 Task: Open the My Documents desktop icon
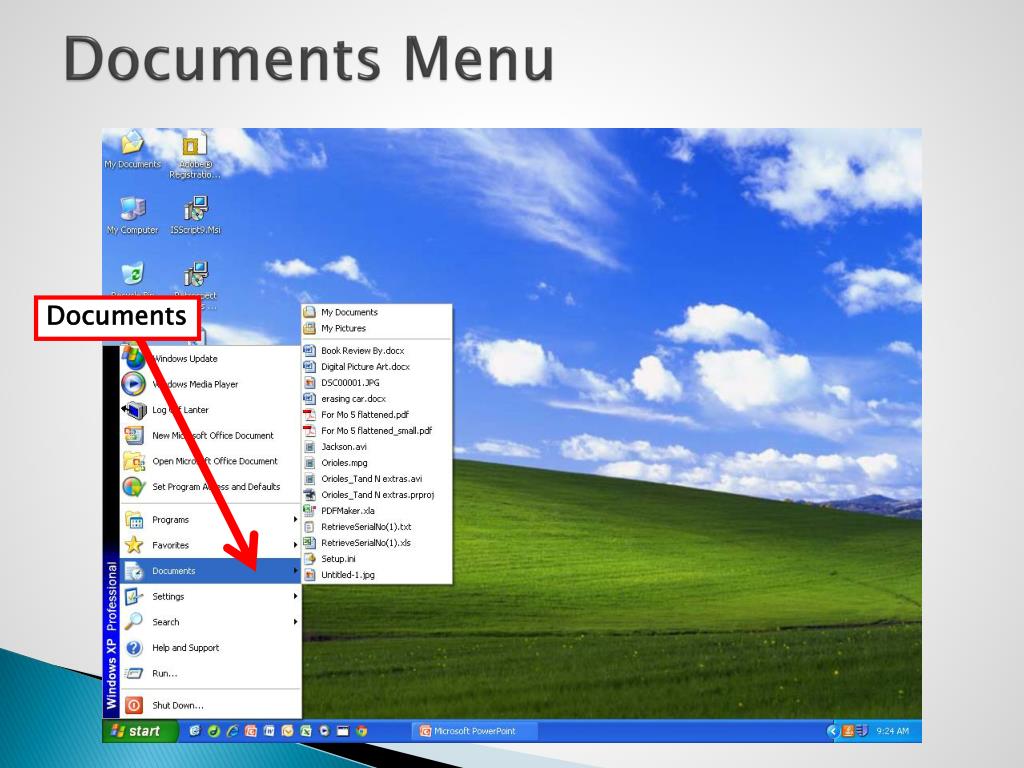point(132,150)
